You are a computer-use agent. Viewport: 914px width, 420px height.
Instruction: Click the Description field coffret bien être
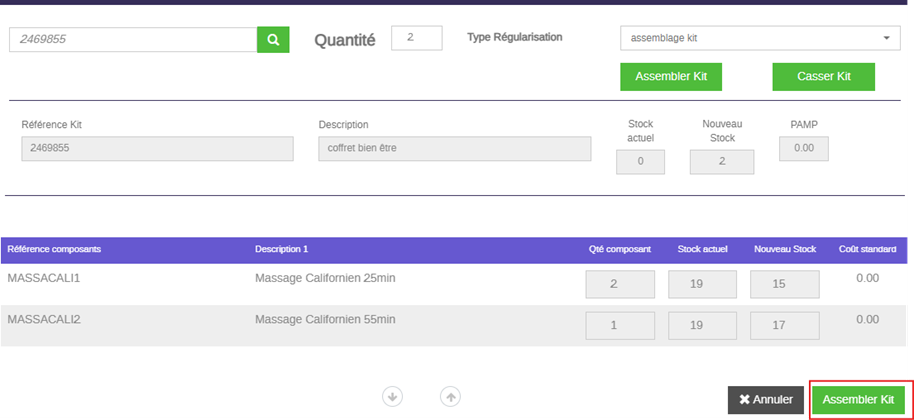click(455, 149)
